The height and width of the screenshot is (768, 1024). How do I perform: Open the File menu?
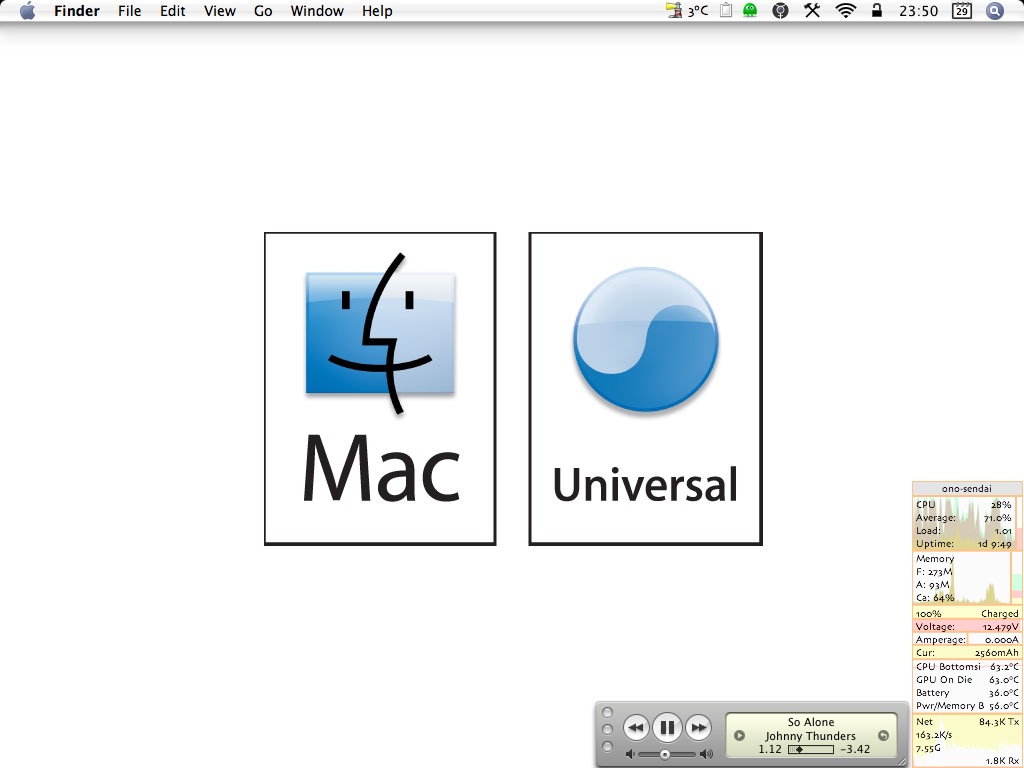click(129, 11)
